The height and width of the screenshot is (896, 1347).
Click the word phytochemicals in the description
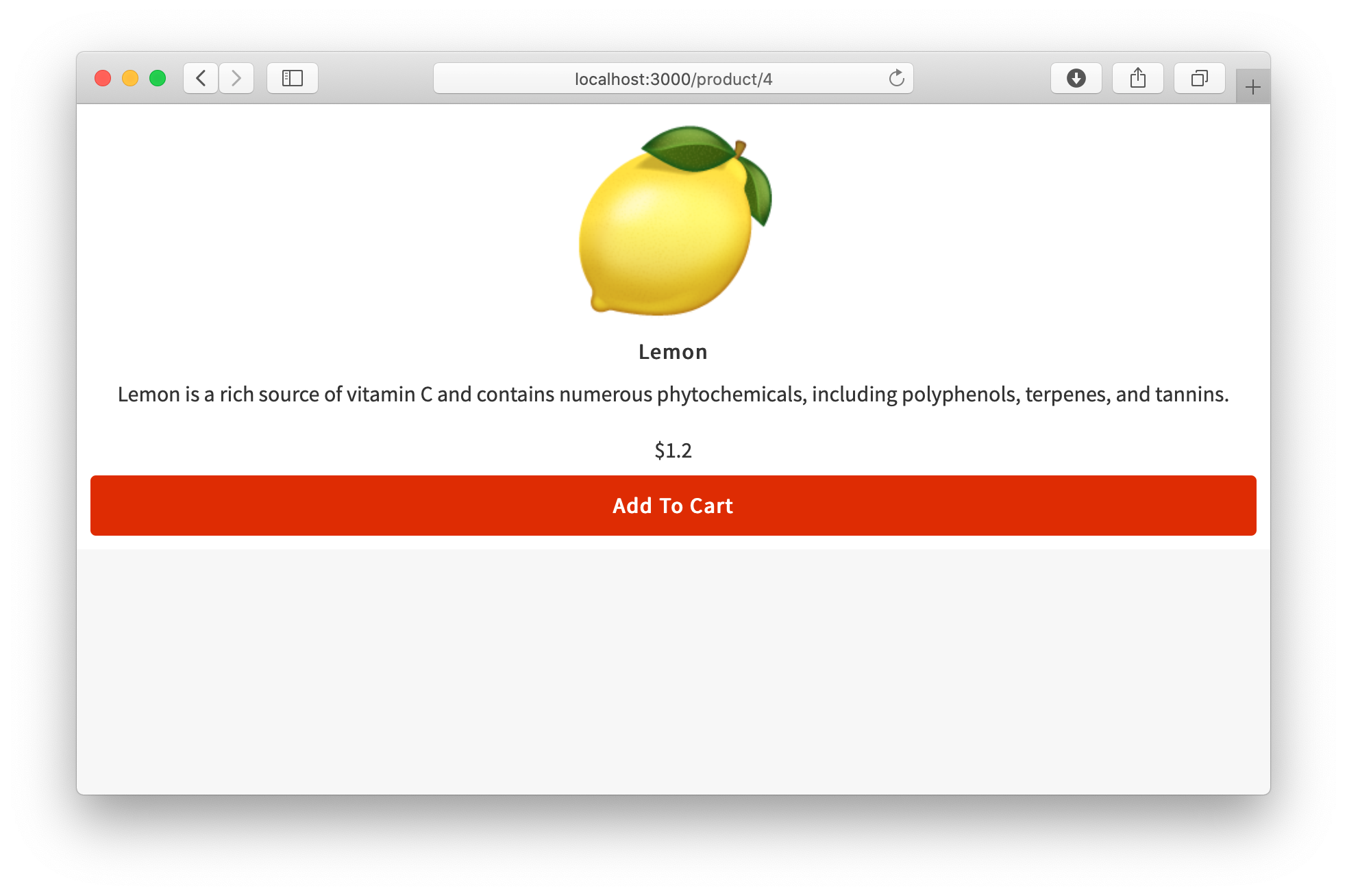click(731, 395)
